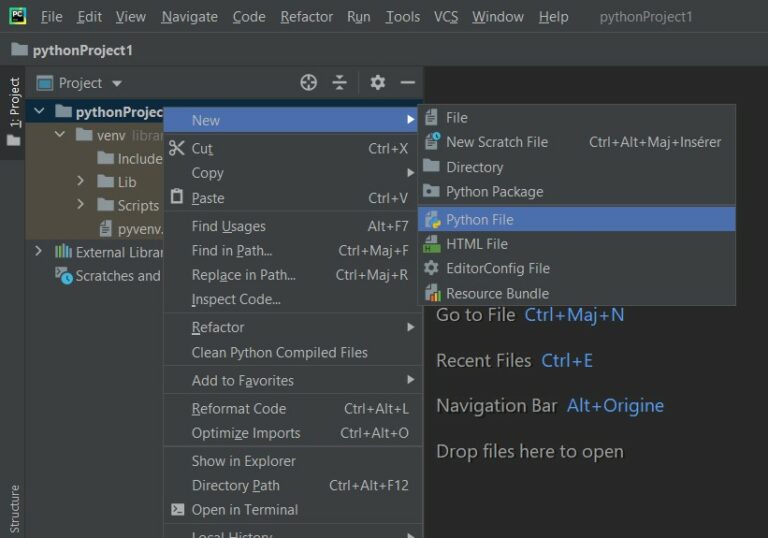768x538 pixels.
Task: Open the View menu
Action: click(131, 17)
